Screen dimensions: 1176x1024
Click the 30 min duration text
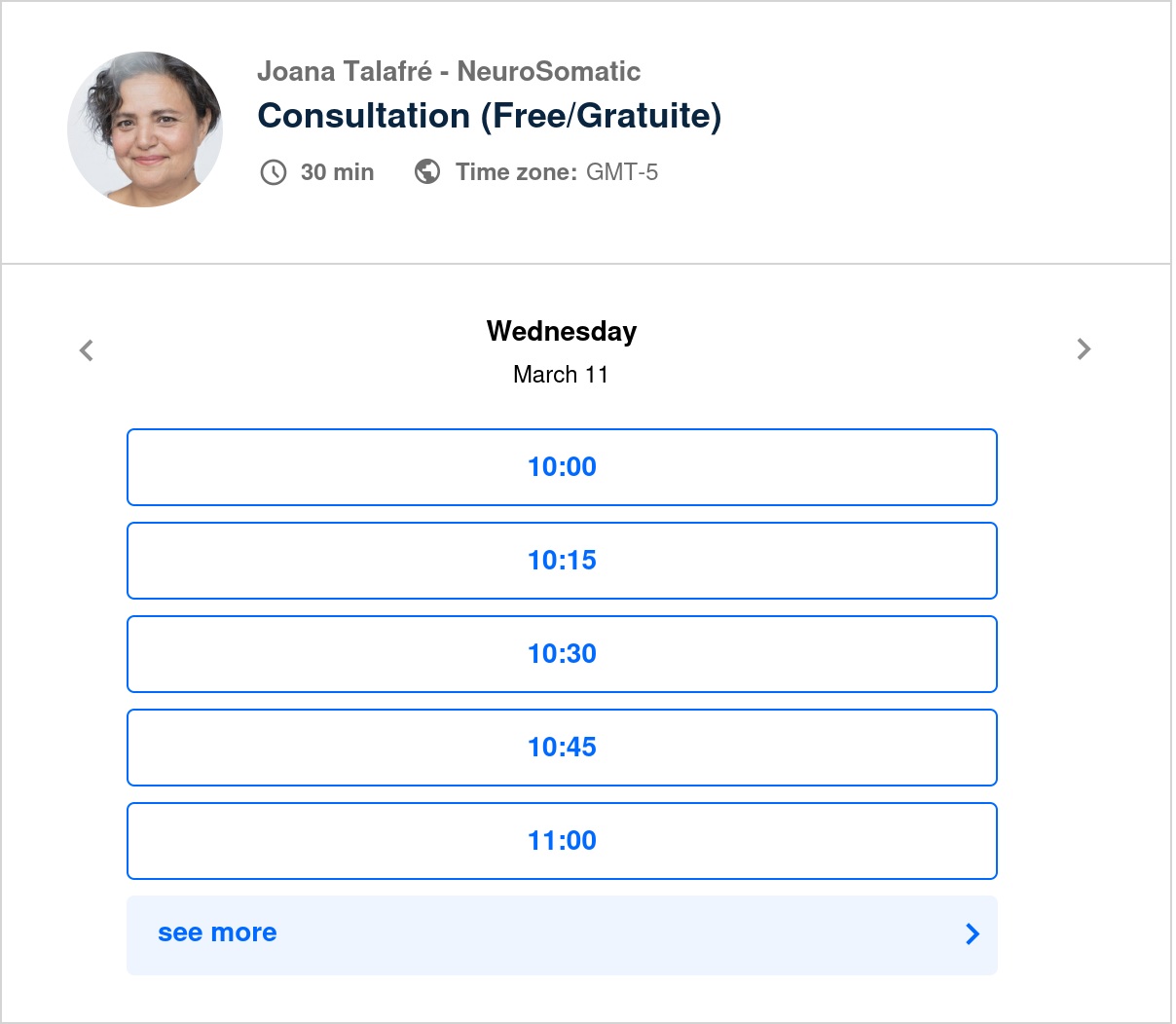337,172
